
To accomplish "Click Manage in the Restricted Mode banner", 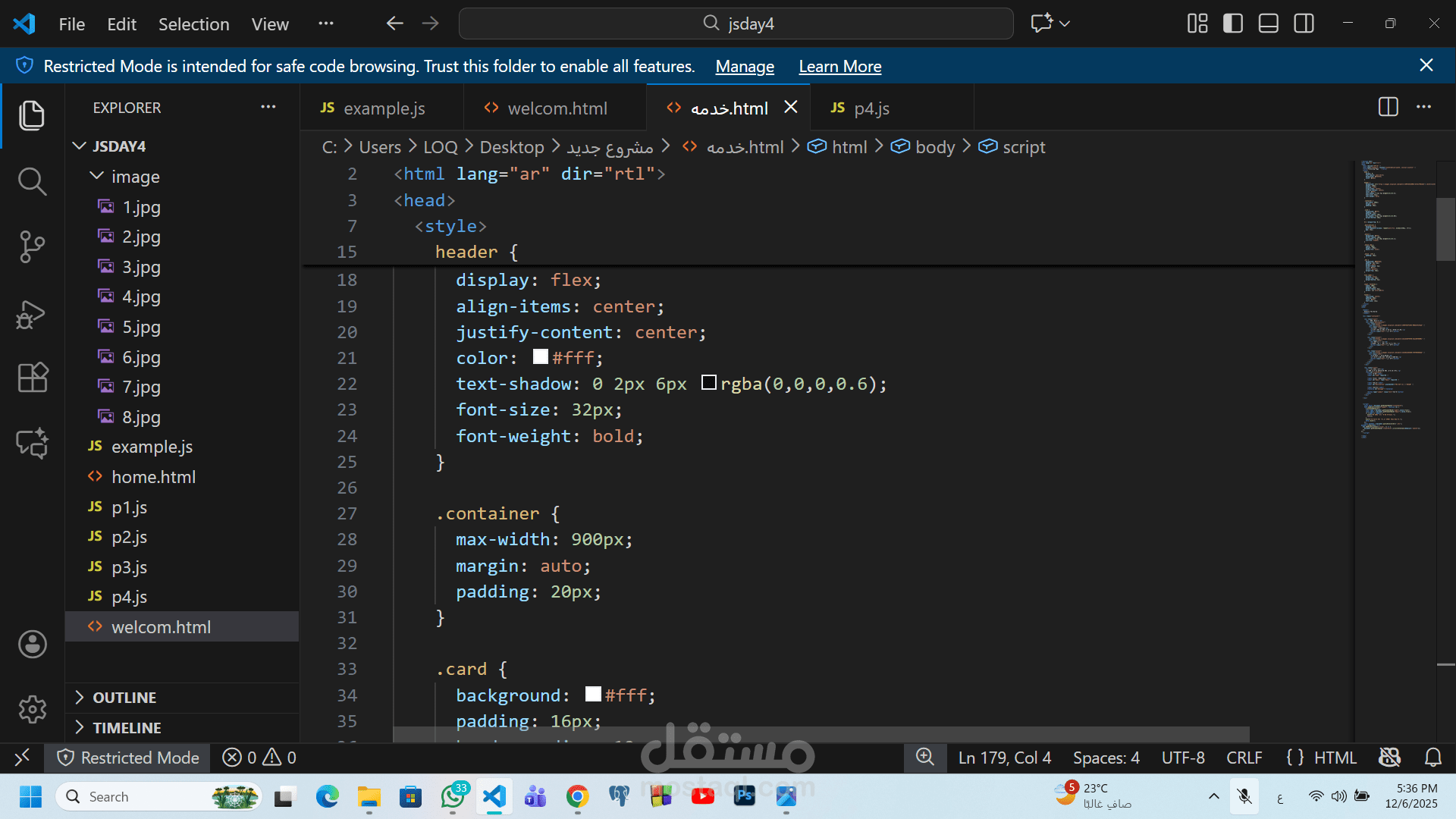I will pyautogui.click(x=744, y=67).
